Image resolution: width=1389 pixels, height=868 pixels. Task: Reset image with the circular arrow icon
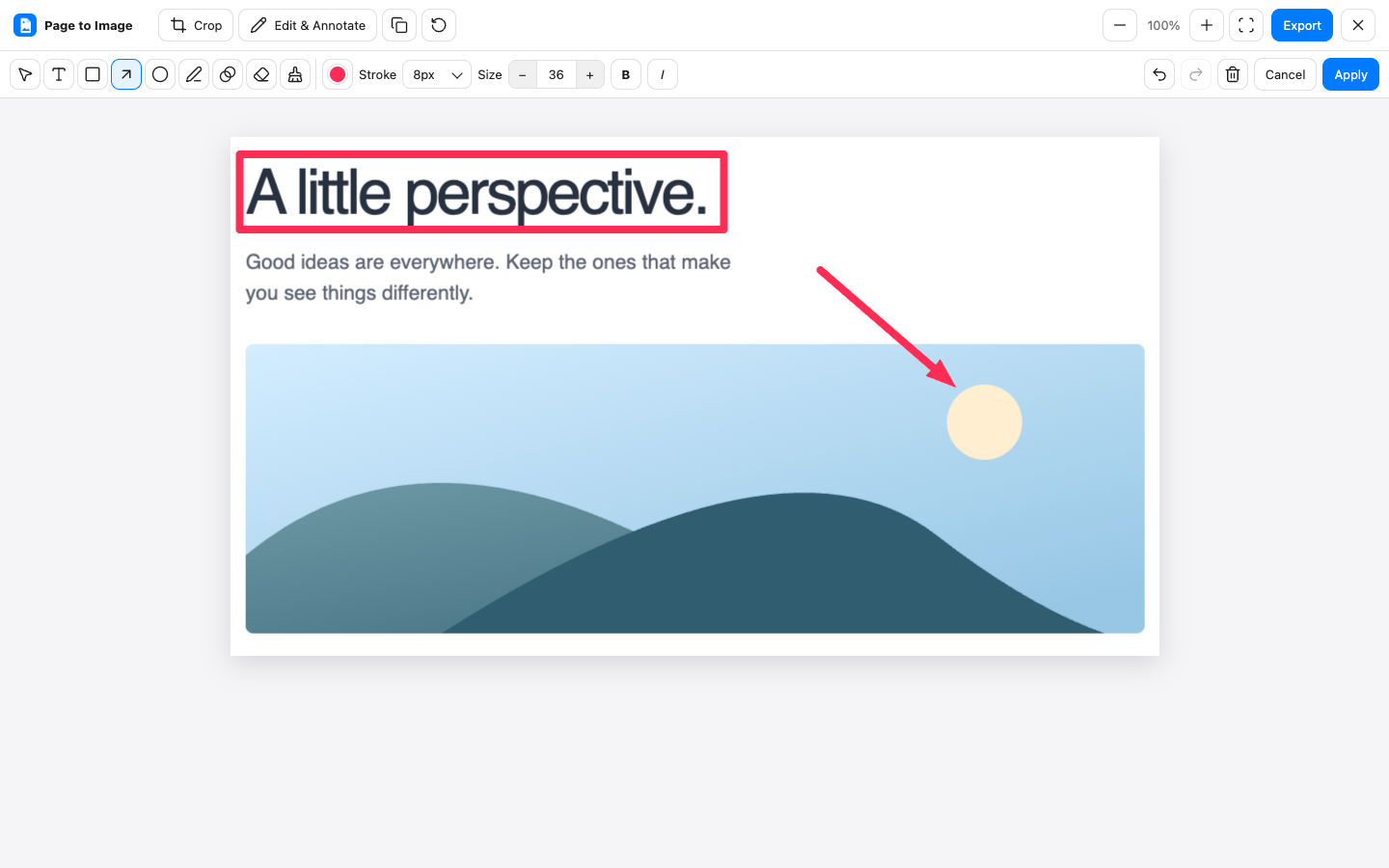(439, 25)
